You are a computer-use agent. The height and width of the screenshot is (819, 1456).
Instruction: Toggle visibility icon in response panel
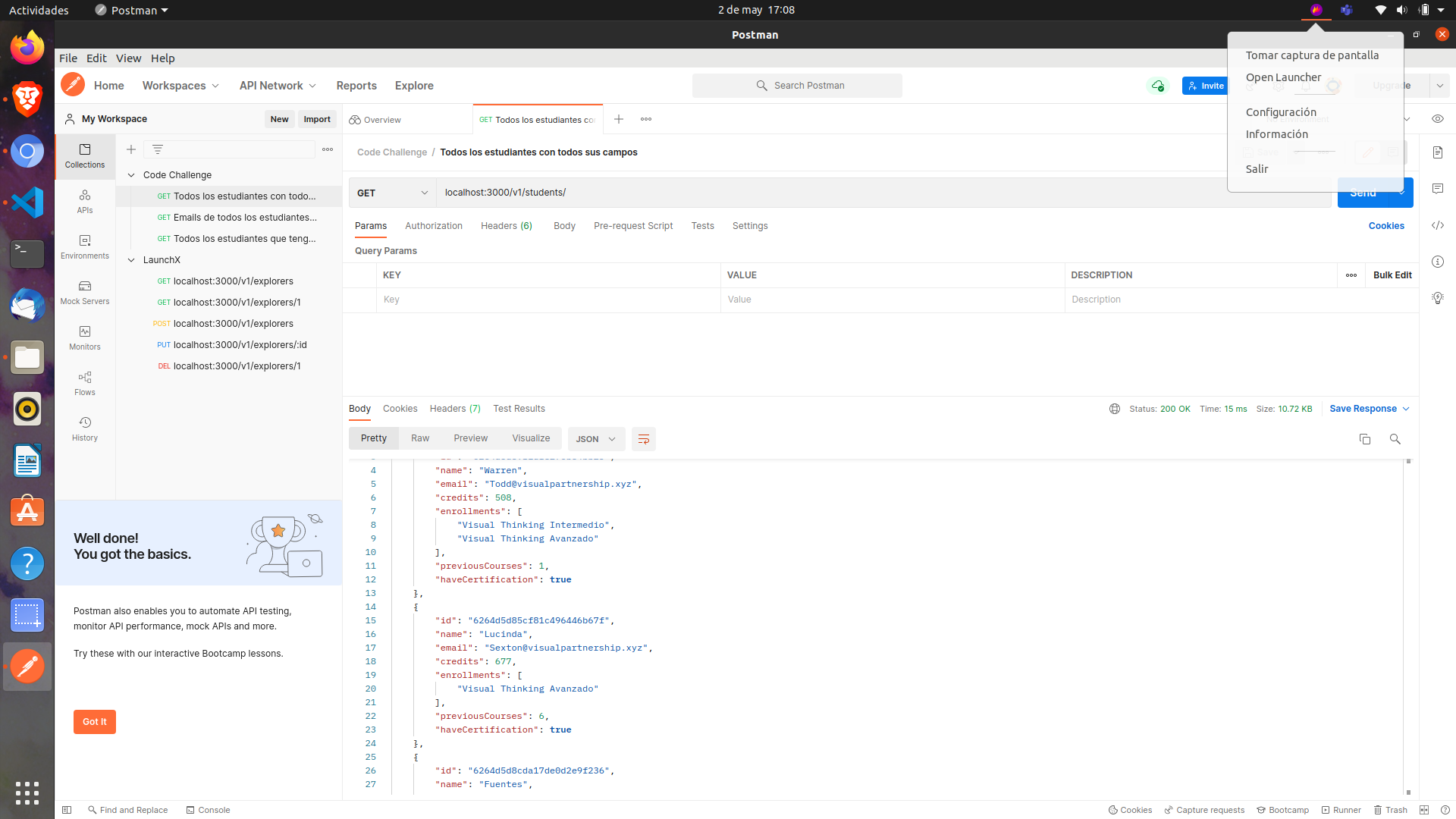click(1438, 119)
